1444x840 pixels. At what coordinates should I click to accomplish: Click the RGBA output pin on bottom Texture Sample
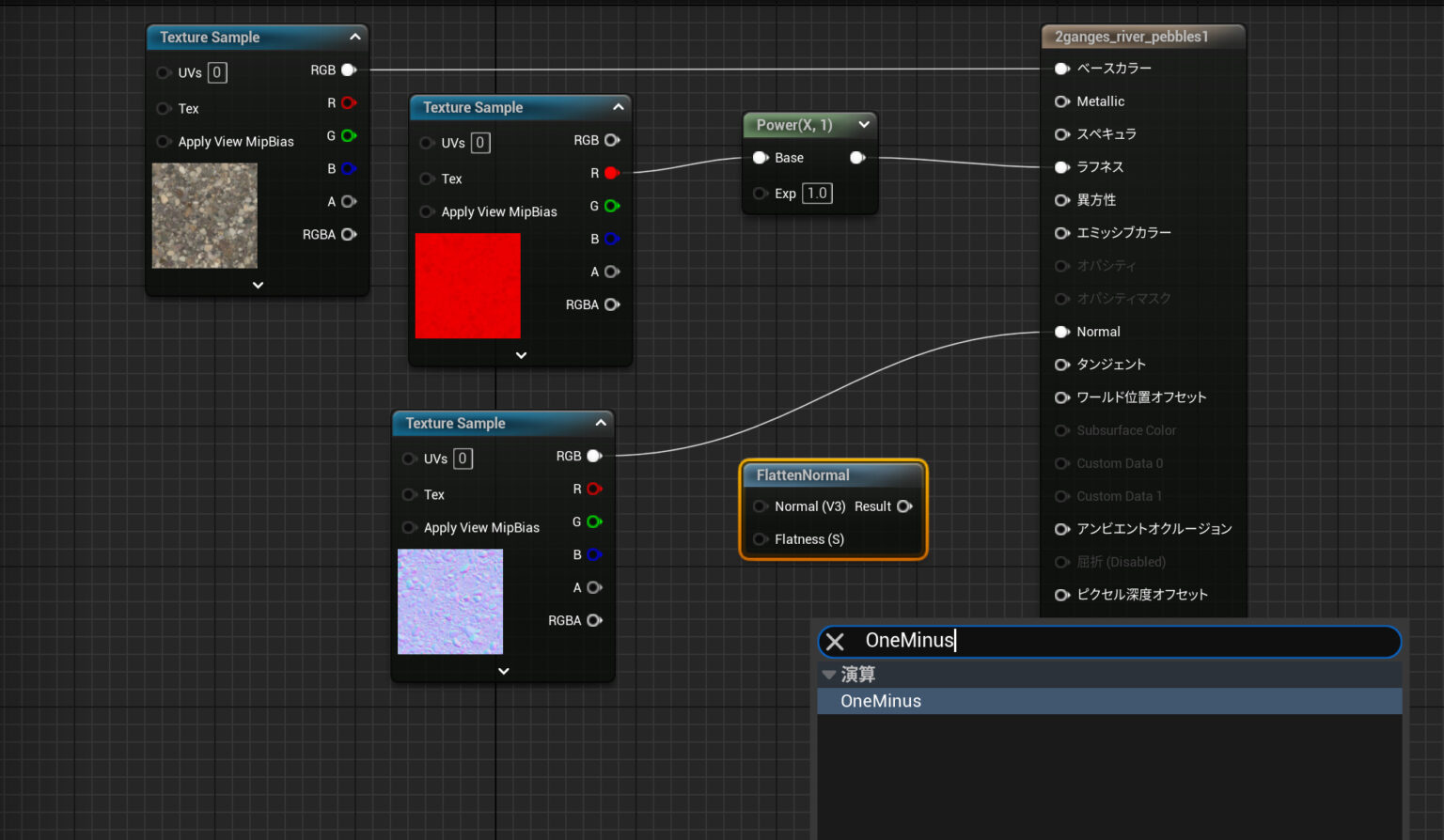pos(594,620)
